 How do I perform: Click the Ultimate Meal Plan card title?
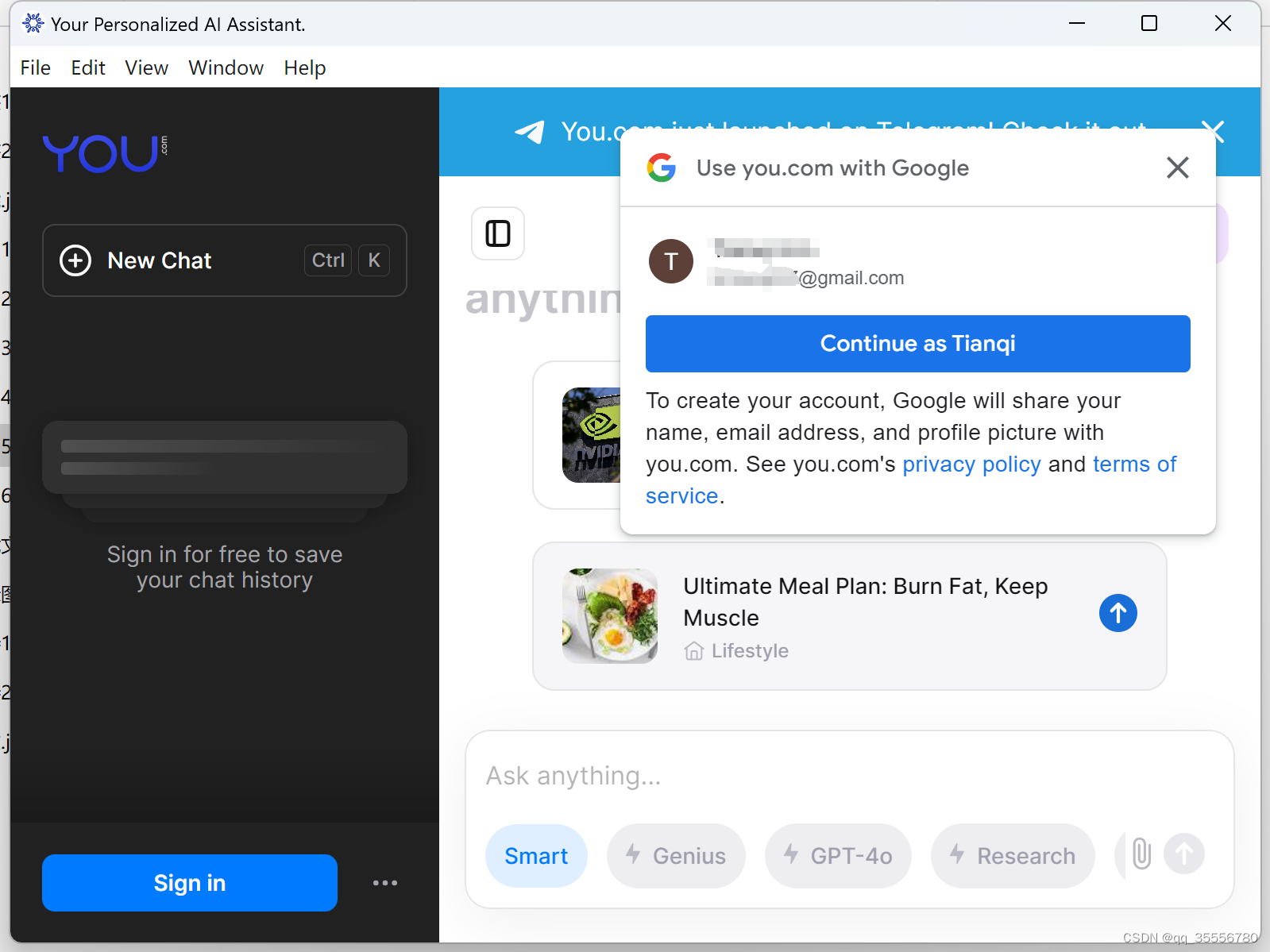[x=866, y=602]
